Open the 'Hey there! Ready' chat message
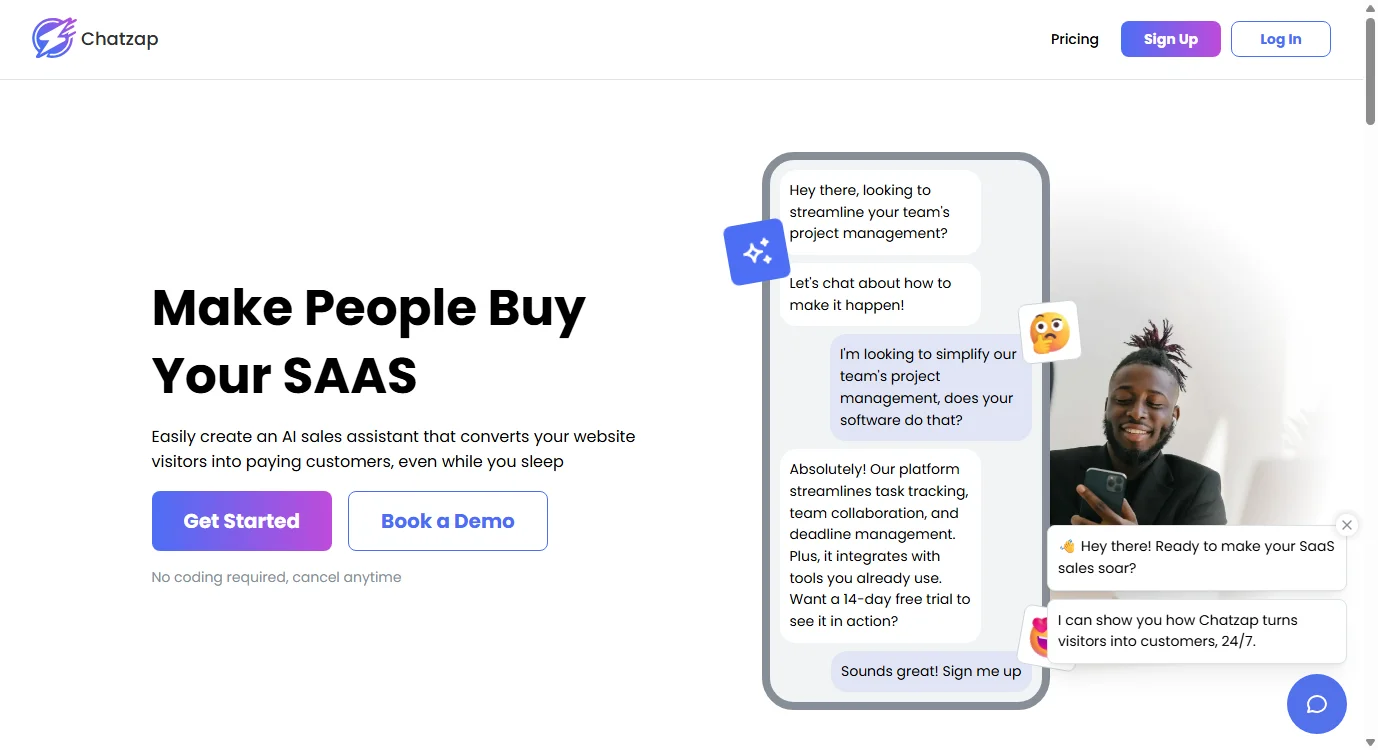 click(1196, 558)
